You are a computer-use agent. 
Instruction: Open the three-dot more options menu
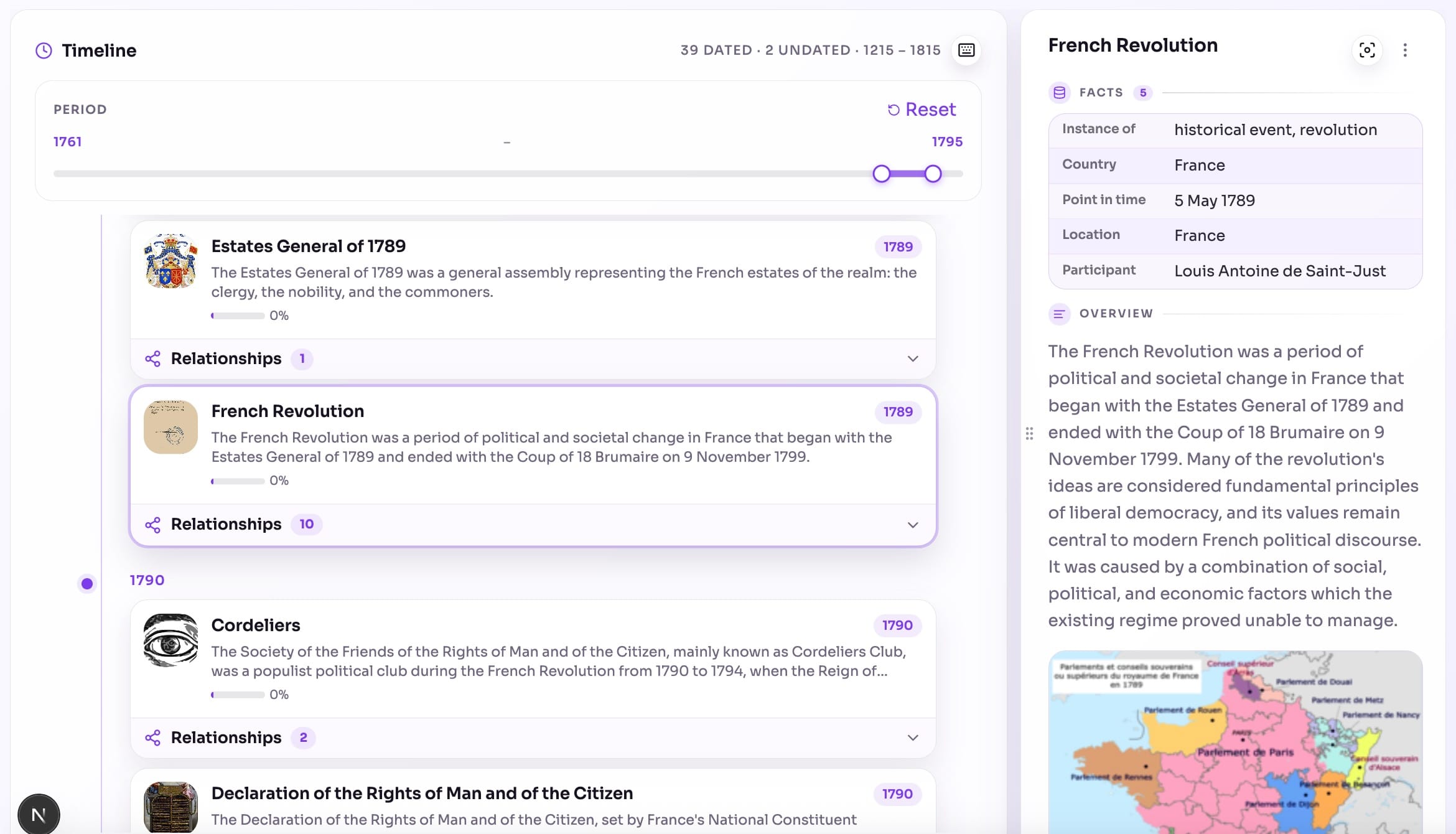point(1405,50)
